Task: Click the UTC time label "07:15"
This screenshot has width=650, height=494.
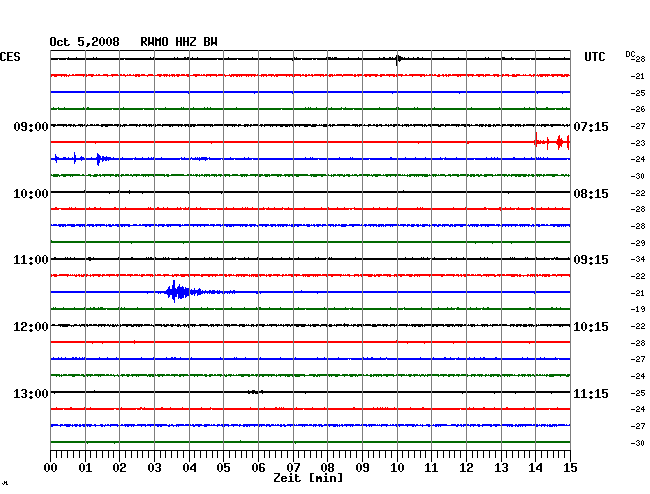Action: coord(591,126)
